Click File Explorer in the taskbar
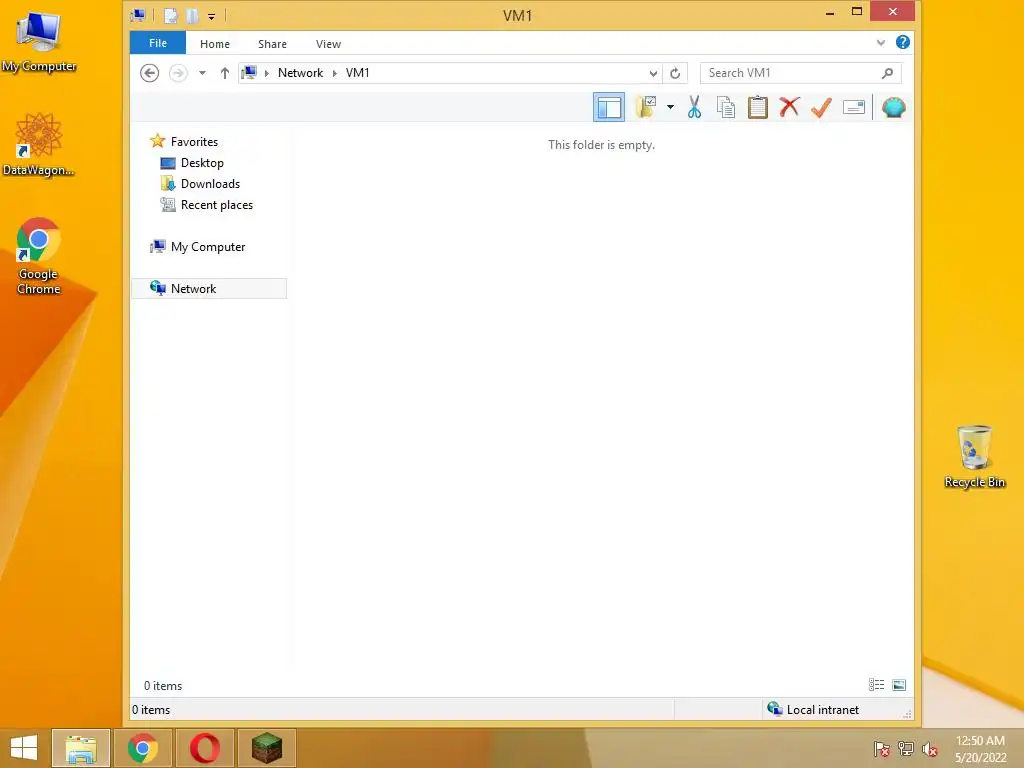 coord(80,748)
